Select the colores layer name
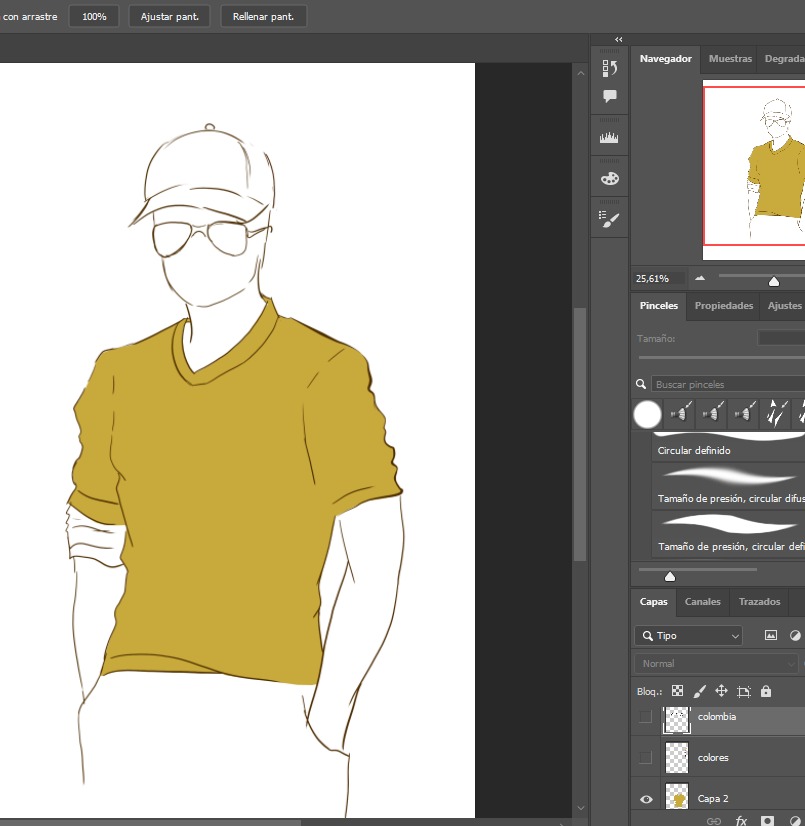Viewport: 805px width, 826px height. (x=713, y=758)
